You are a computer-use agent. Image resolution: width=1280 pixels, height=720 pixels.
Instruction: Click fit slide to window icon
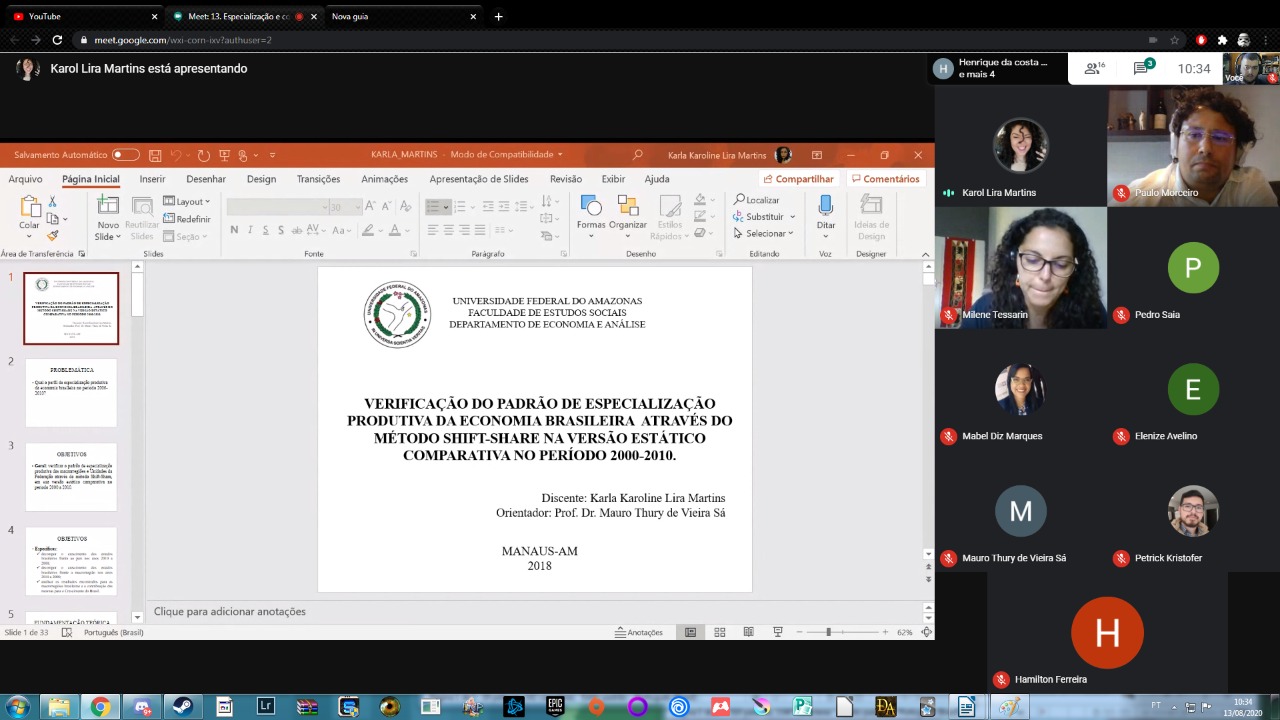click(x=926, y=632)
